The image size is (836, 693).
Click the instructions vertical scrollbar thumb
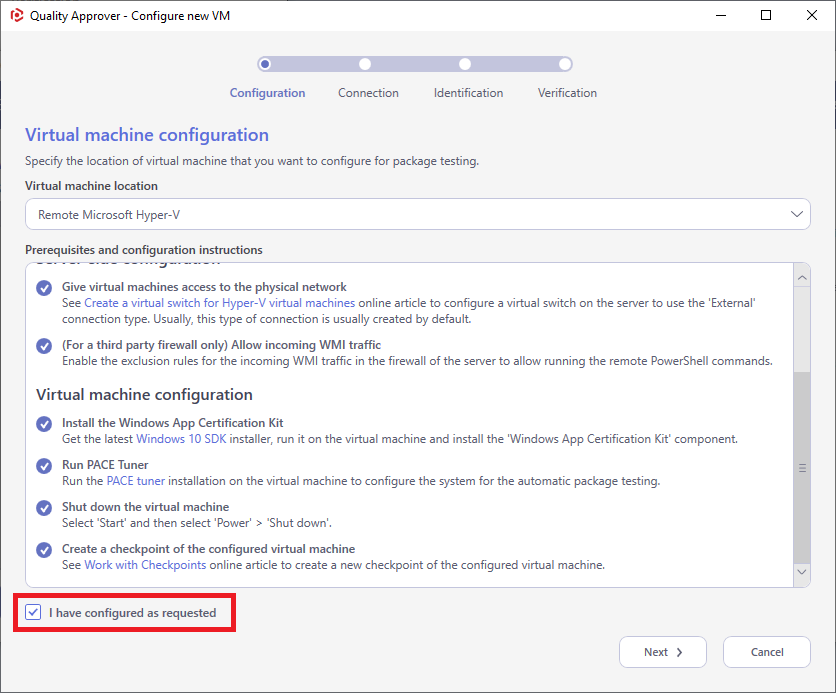click(802, 468)
